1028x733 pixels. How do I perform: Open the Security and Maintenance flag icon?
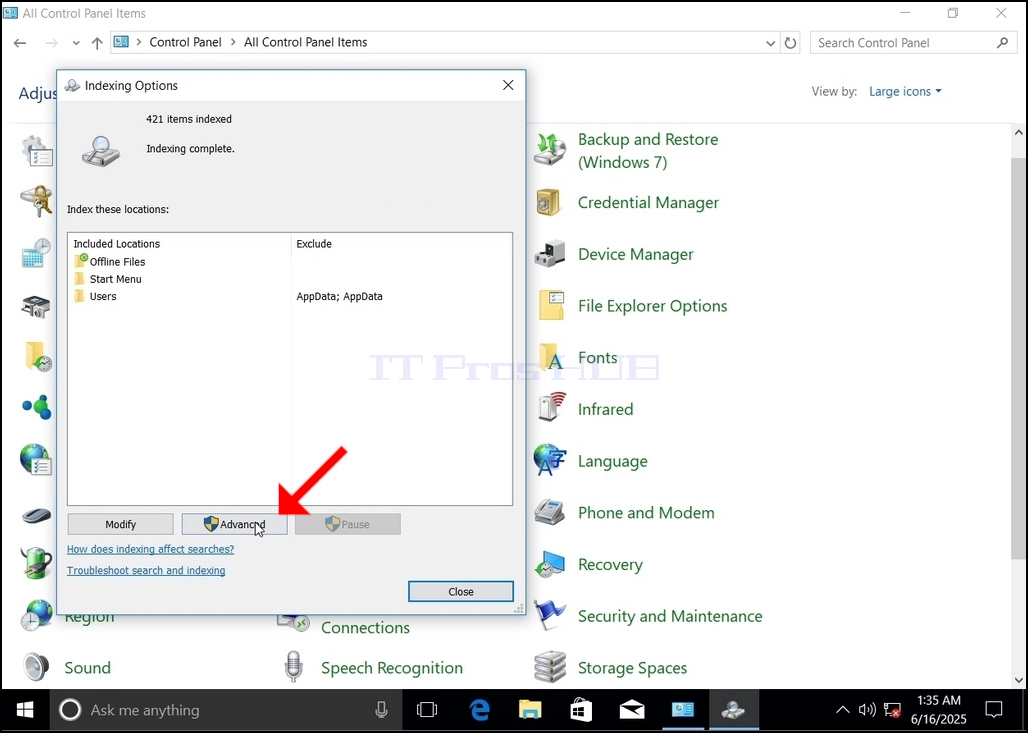pyautogui.click(x=549, y=616)
